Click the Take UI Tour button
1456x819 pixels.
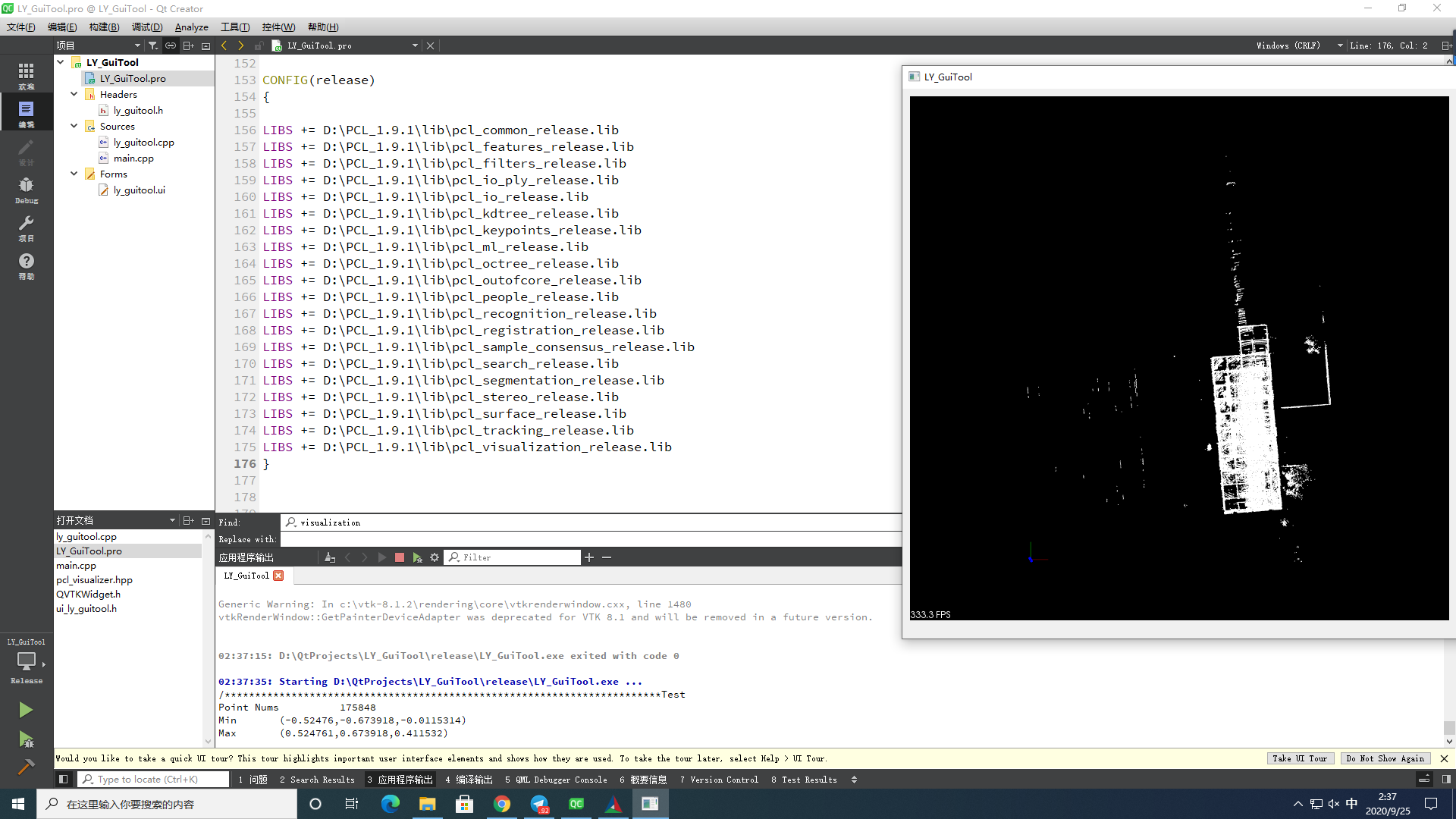pyautogui.click(x=1300, y=758)
